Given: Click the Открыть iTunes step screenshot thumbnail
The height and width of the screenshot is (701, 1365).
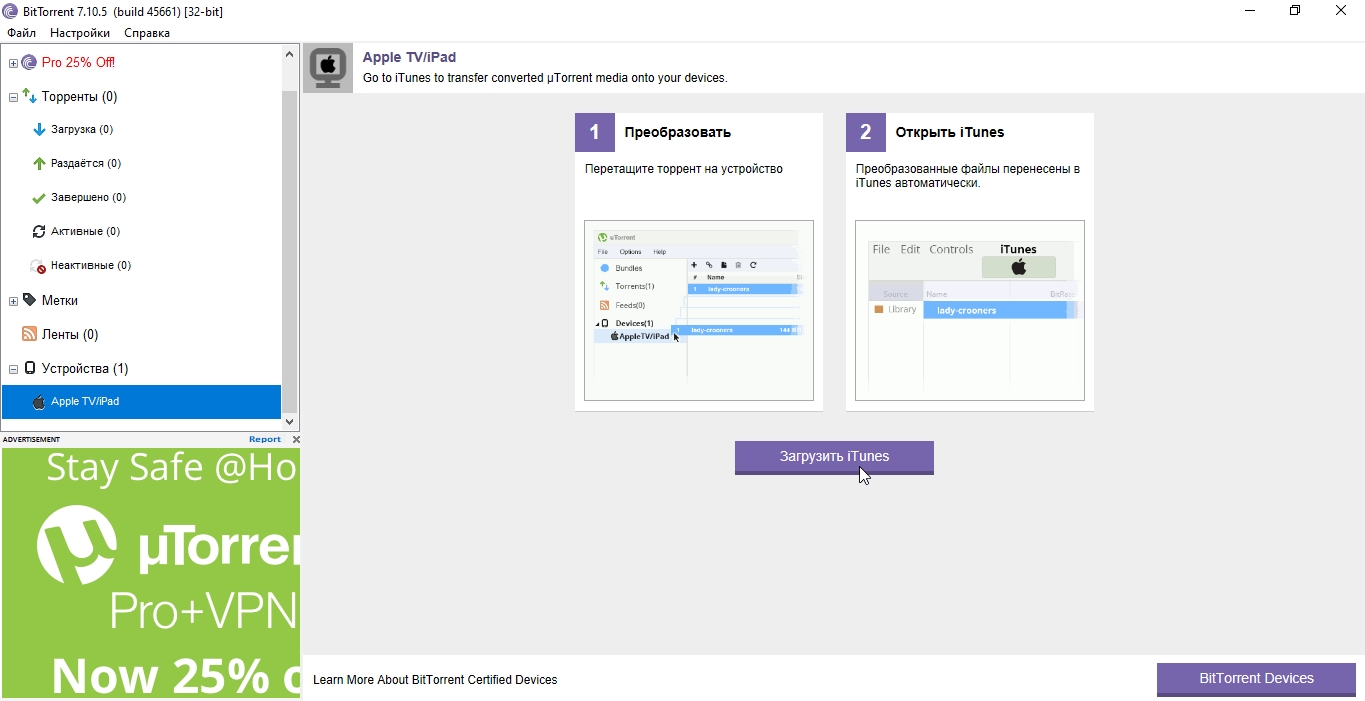Looking at the screenshot, I should pyautogui.click(x=970, y=310).
